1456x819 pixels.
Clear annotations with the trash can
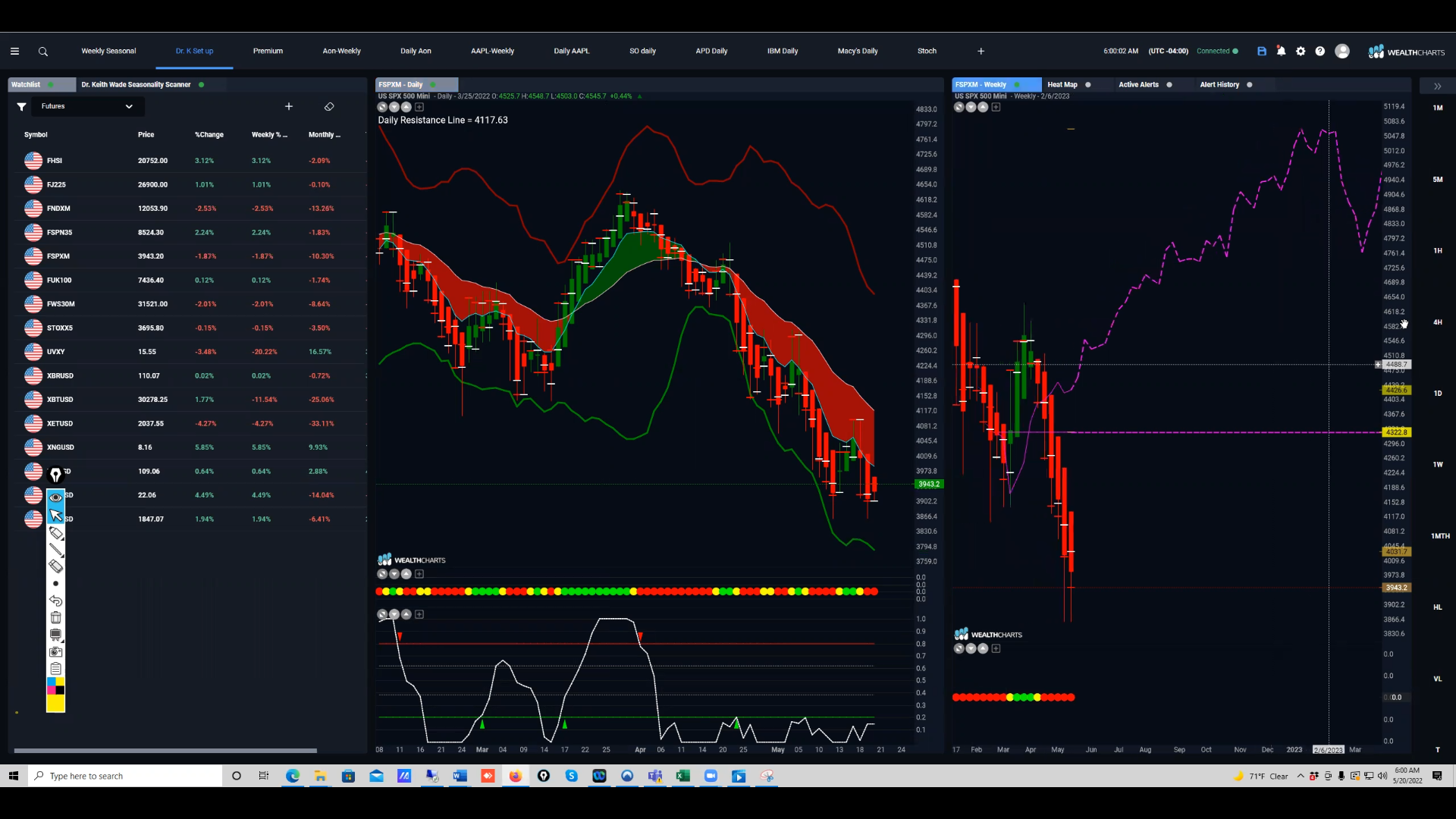coord(55,617)
